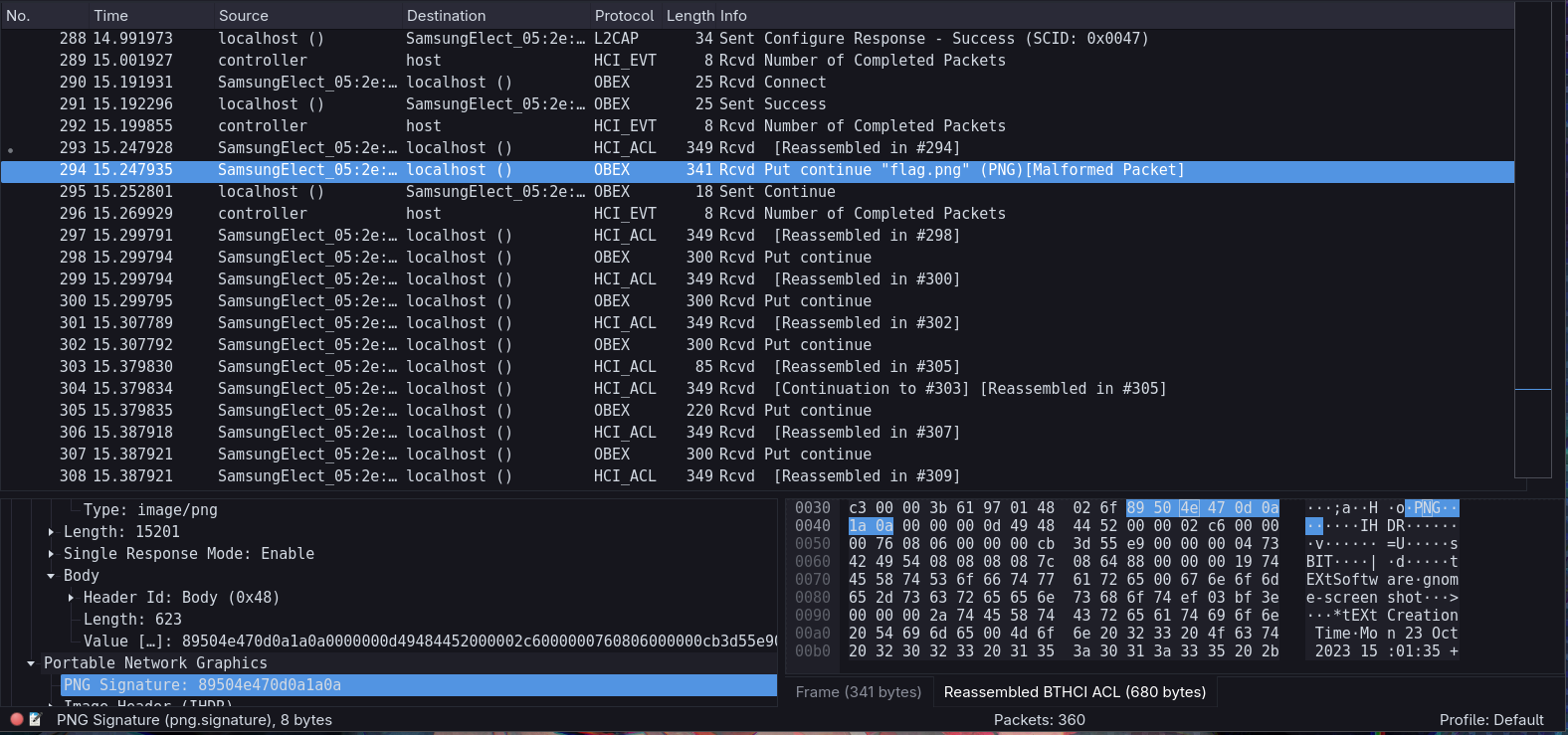Expand Single Response Mode: Enable node
This screenshot has height=735, width=1568.
[x=51, y=554]
